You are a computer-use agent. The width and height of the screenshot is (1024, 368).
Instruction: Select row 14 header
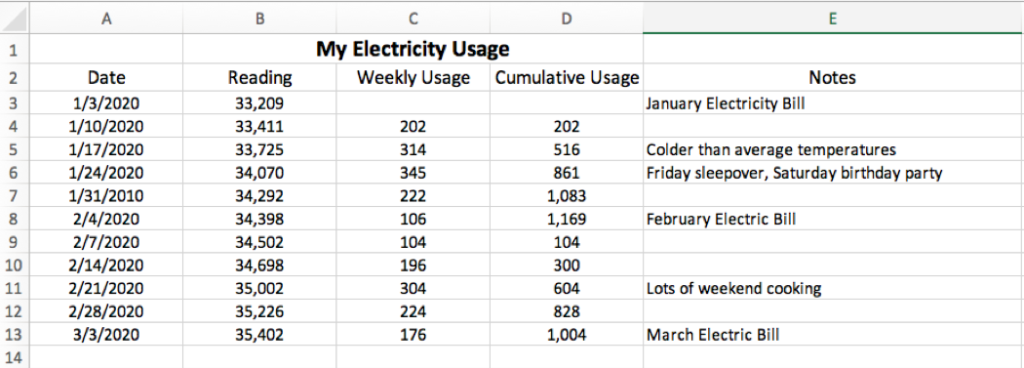pos(14,358)
